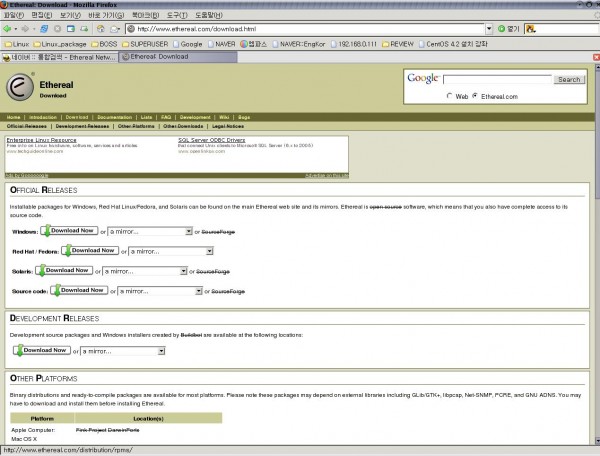Viewport: 600px width, 456px height.
Task: Click the Ethereal logo in the page header
Action: (20, 87)
